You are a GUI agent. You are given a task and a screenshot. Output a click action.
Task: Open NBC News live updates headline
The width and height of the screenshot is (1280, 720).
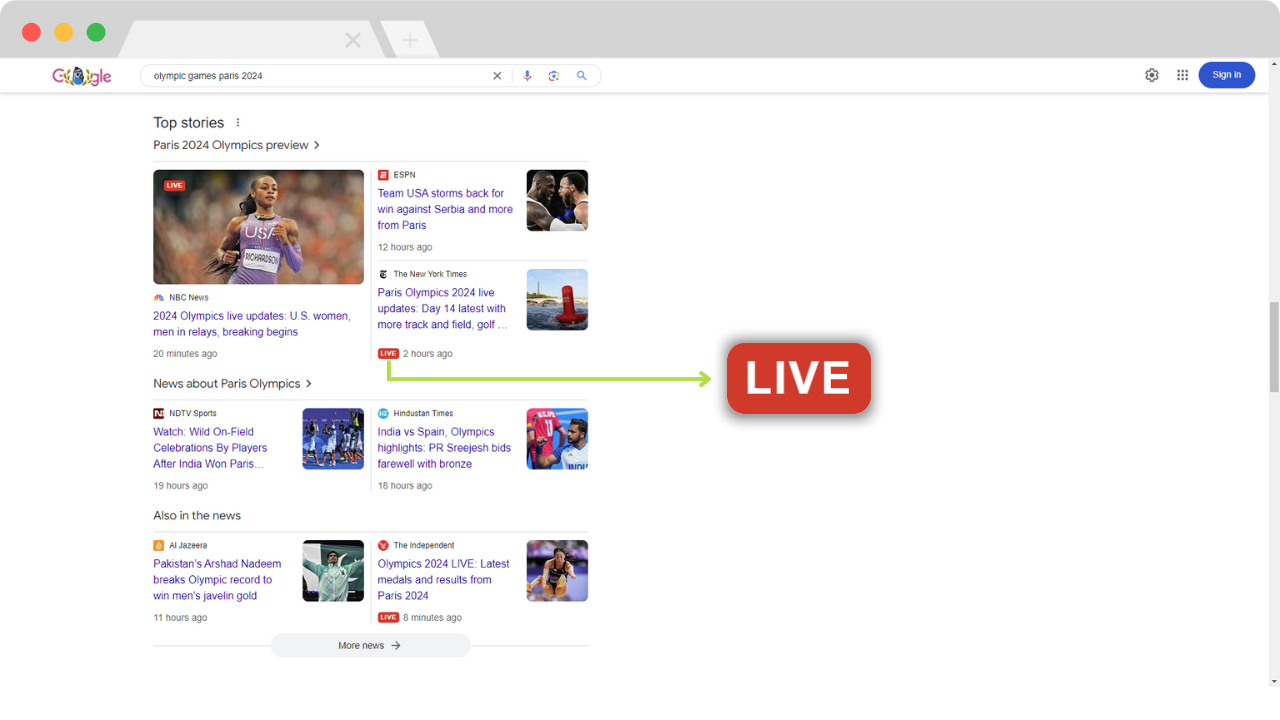click(x=252, y=324)
